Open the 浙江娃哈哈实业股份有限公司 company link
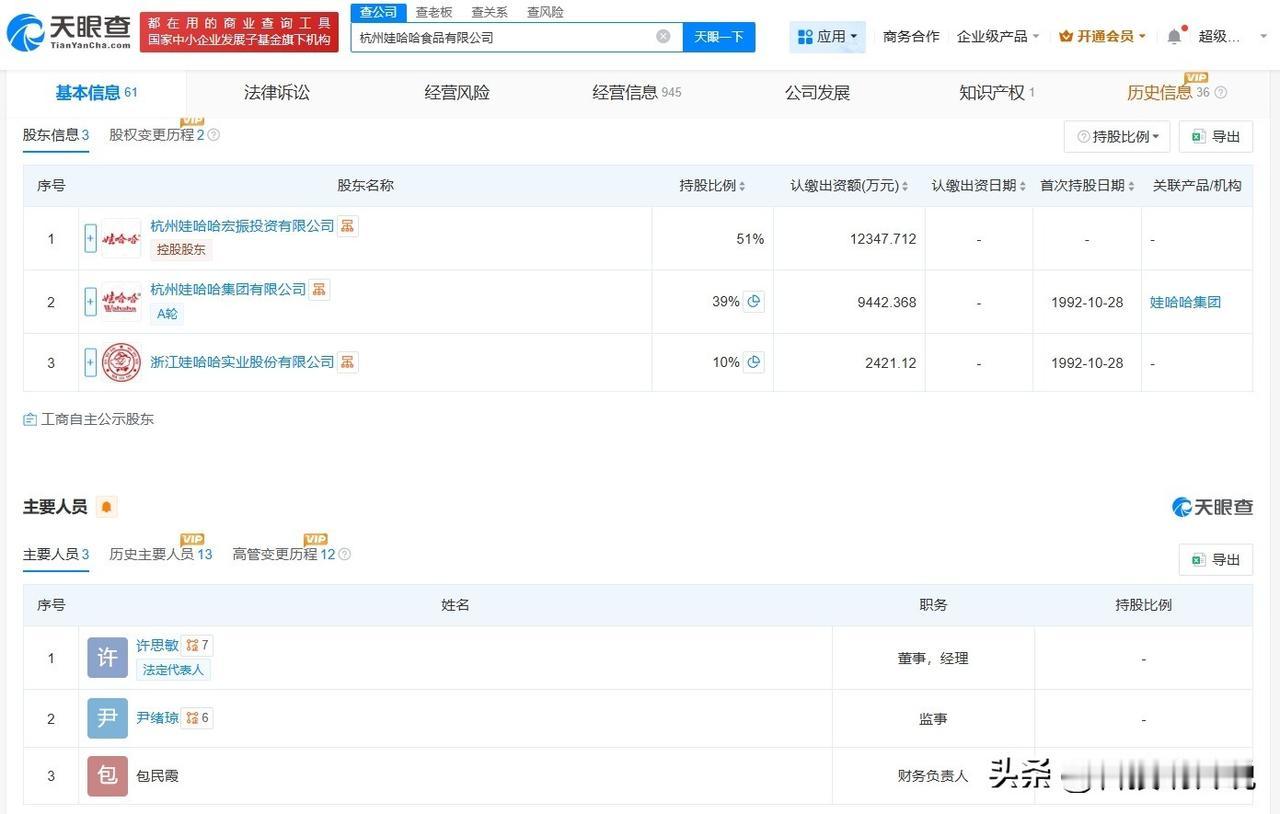Screen dimensions: 1280x814 [242, 362]
